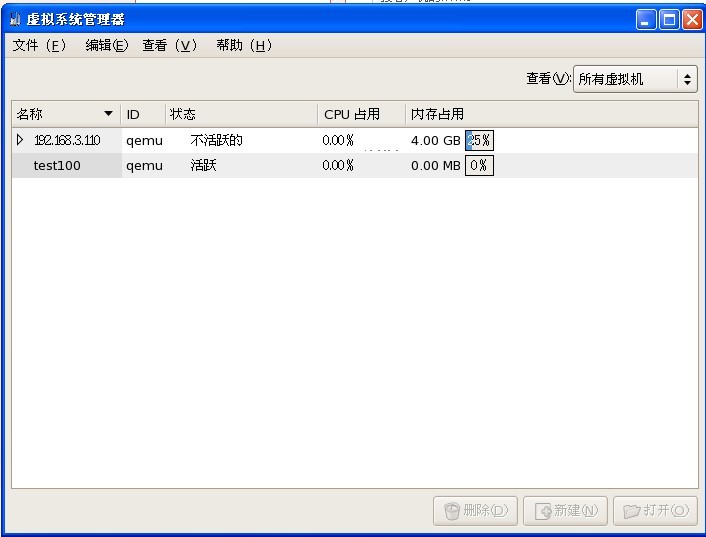
Task: Click the 0.00% CPU value for test100
Action: [338, 166]
